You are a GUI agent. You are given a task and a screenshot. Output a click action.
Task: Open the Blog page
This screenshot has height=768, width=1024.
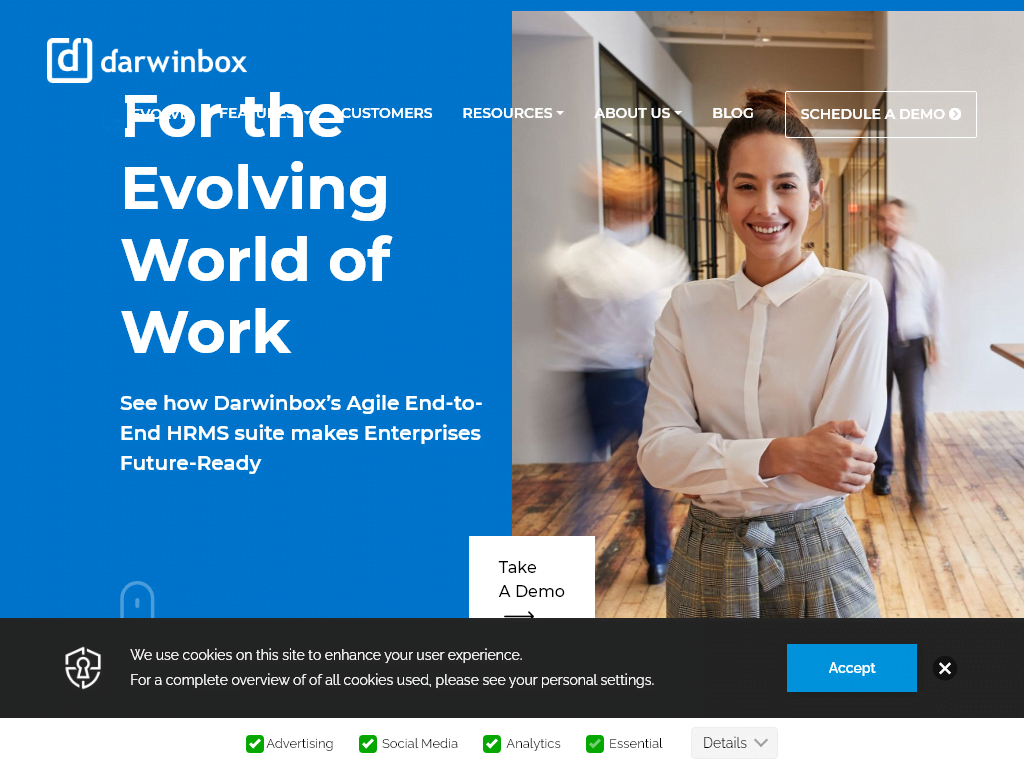tap(732, 113)
